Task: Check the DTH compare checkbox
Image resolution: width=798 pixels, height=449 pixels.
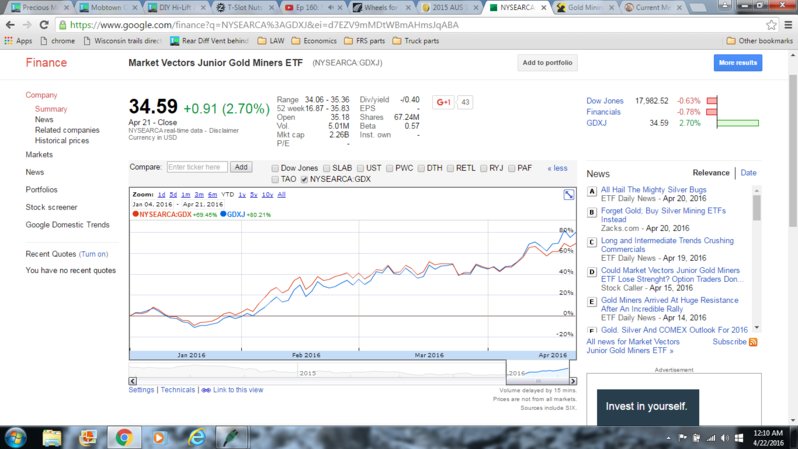Action: click(x=421, y=168)
